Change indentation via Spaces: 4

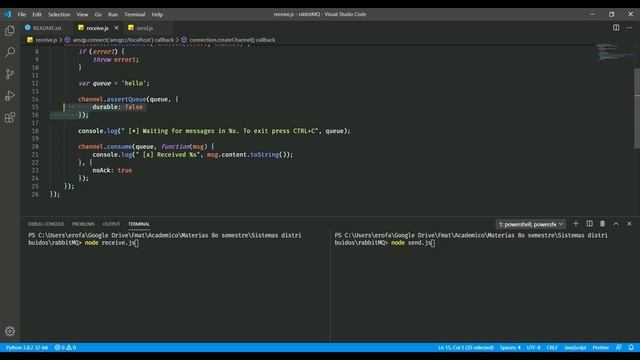(510, 347)
